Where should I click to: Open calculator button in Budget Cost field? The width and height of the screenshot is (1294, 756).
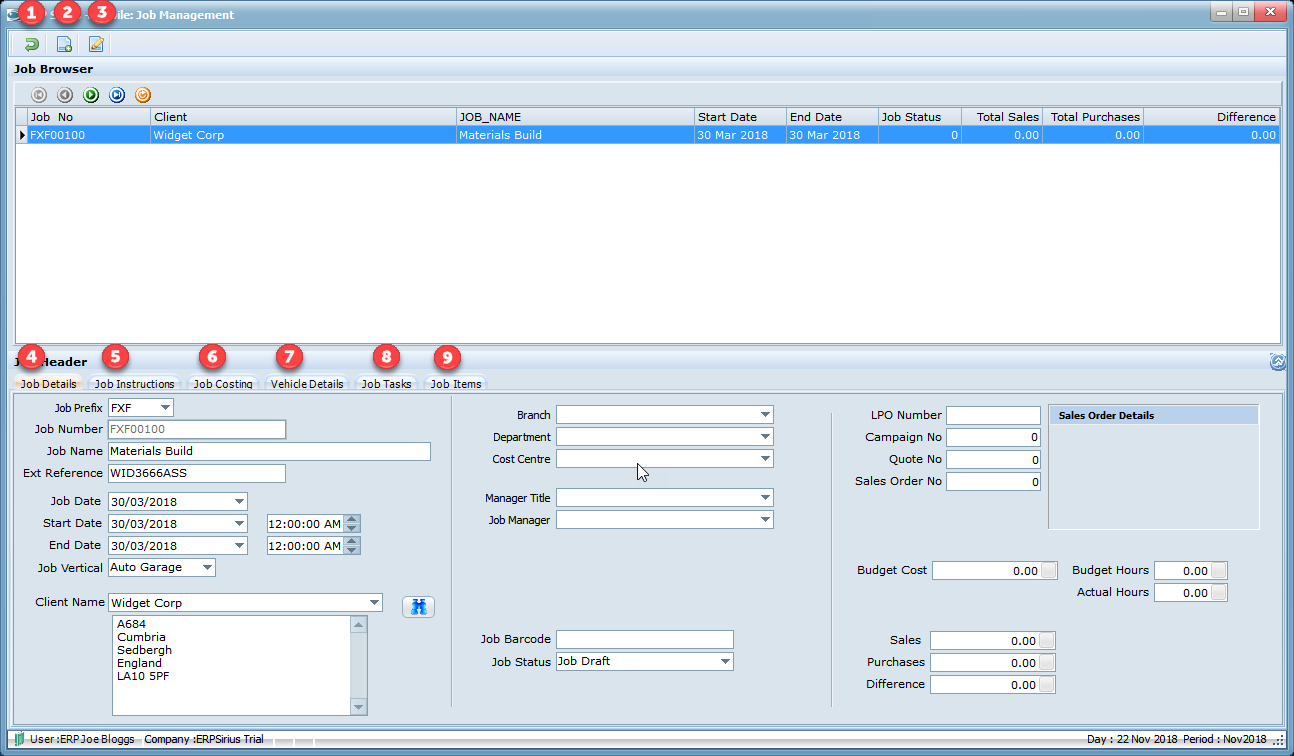(x=1049, y=571)
